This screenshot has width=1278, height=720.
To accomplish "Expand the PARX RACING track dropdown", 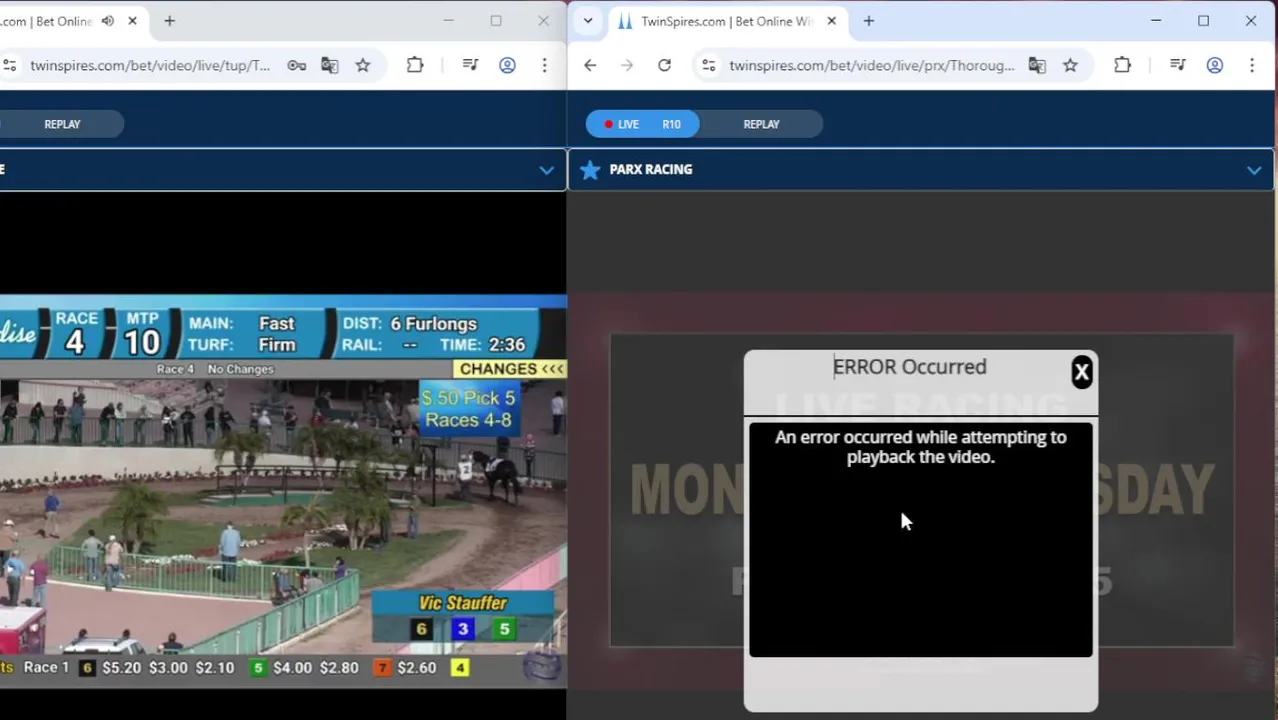I will point(1254,170).
